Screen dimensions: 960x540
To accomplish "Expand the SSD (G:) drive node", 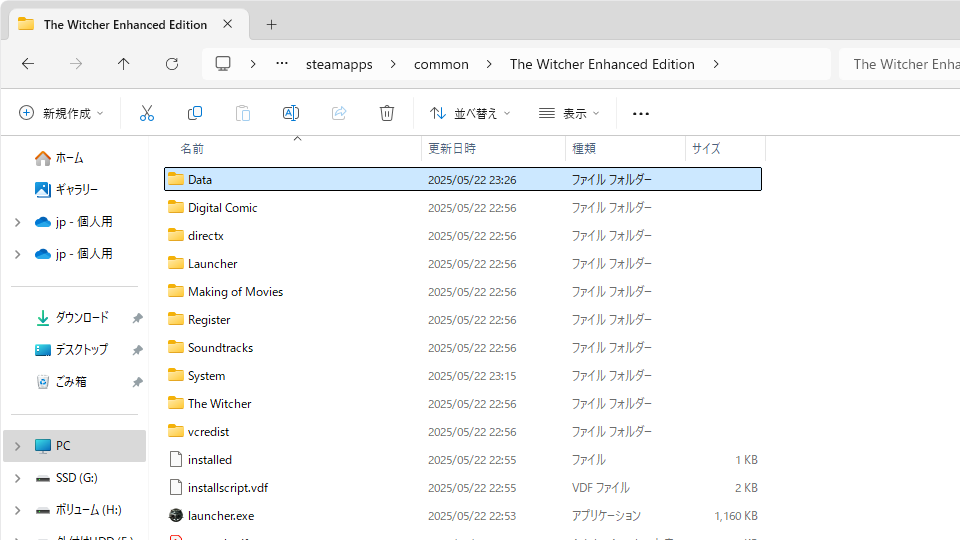I will [18, 478].
